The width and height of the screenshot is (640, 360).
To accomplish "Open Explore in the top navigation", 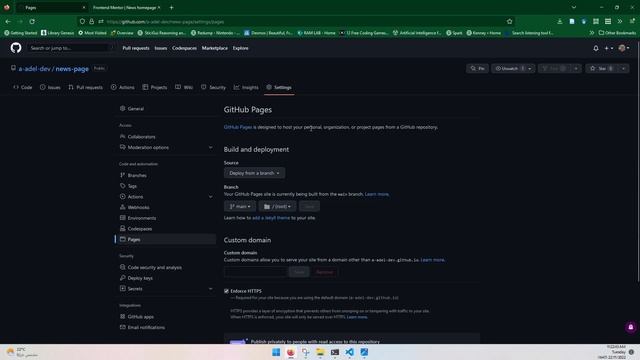I will (240, 48).
